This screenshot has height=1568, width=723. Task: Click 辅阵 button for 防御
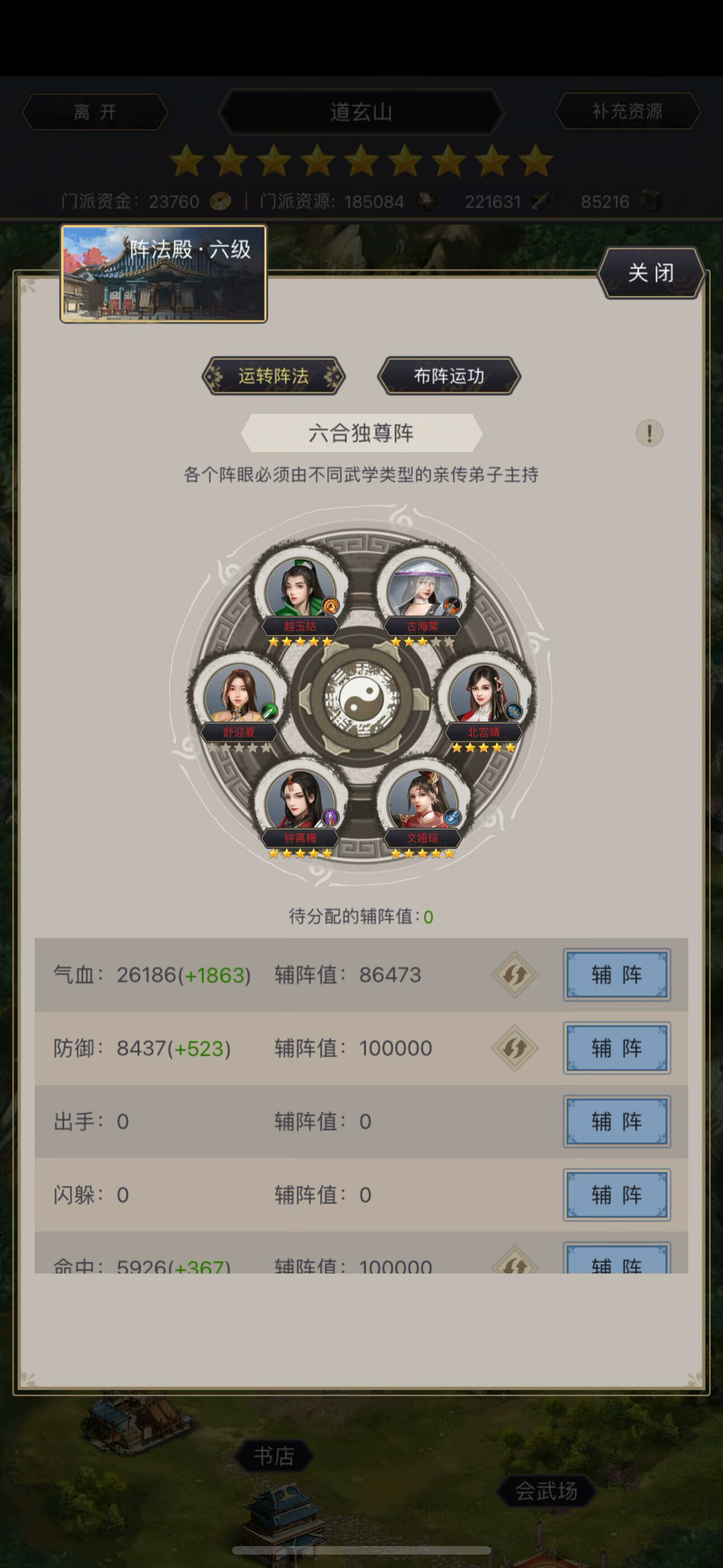617,1048
